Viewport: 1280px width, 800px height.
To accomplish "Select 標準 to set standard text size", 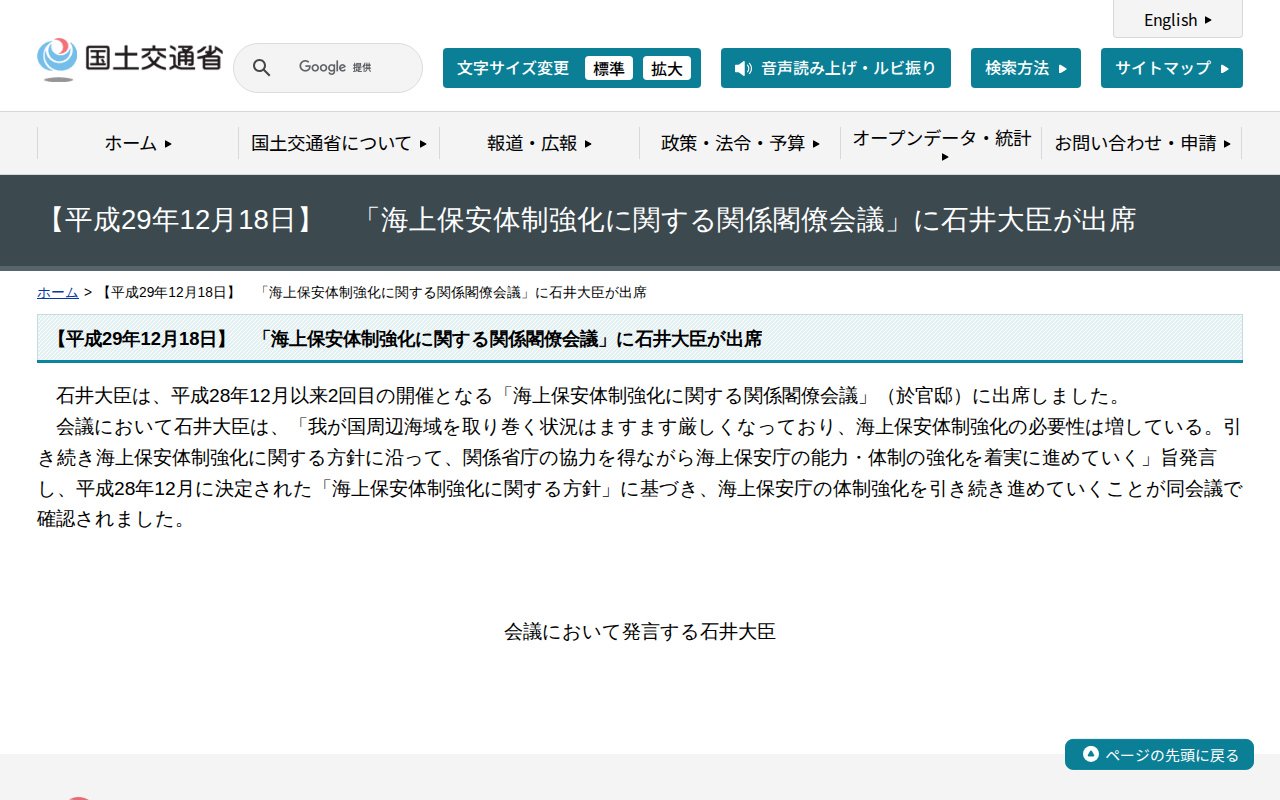I will click(x=609, y=68).
